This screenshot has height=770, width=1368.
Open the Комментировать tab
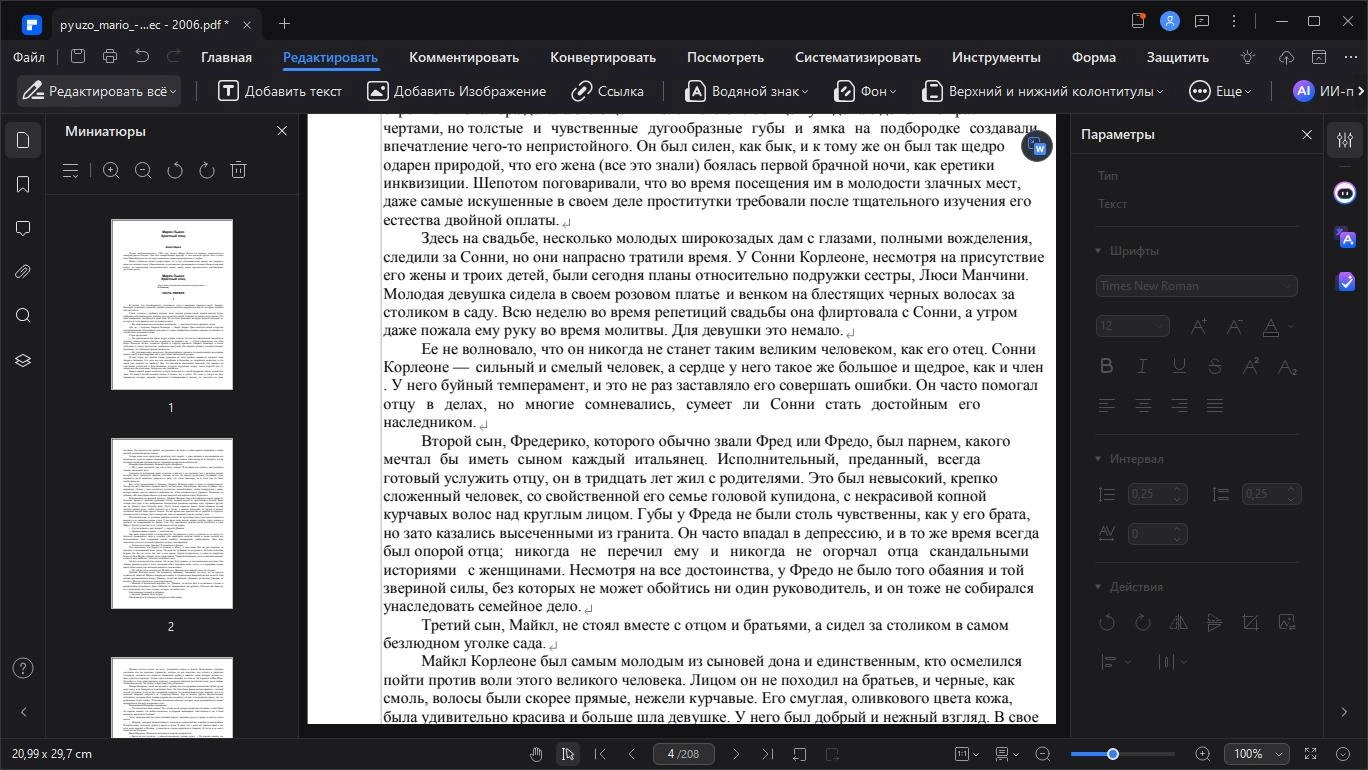click(464, 57)
